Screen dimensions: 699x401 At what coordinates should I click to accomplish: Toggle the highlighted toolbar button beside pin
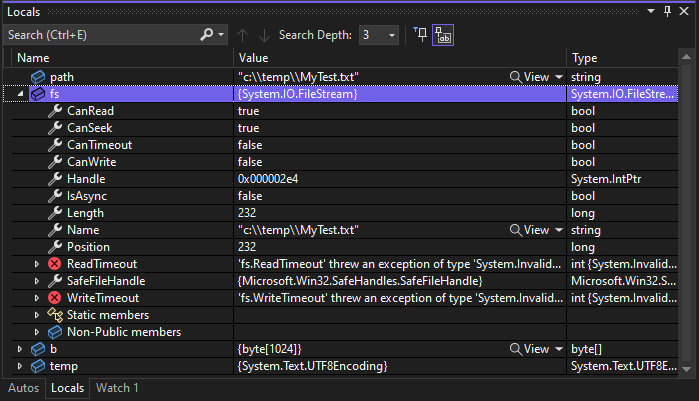(x=442, y=34)
